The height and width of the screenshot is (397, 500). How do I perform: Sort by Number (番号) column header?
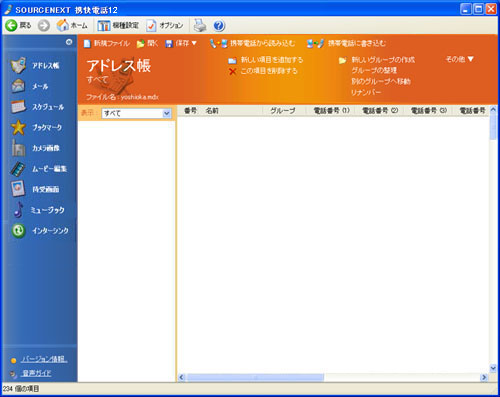point(190,111)
